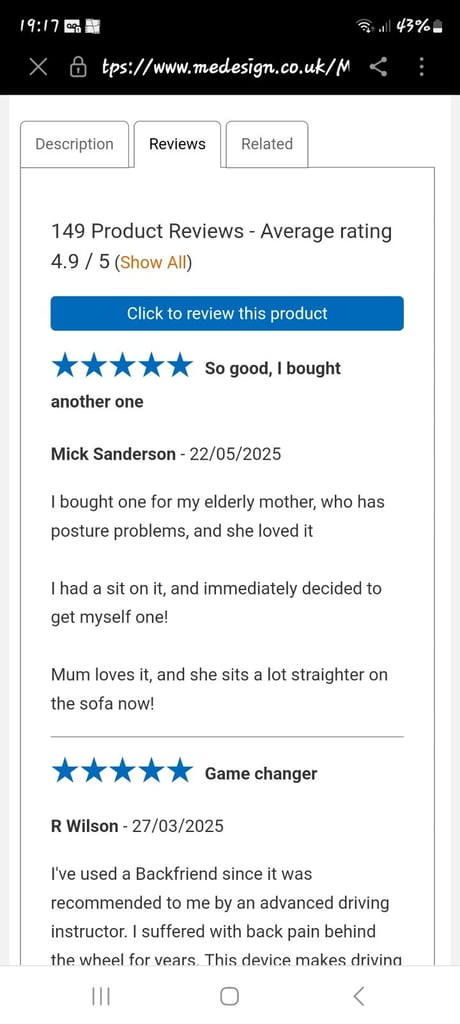
Task: Tap the padlock site security icon
Action: click(78, 67)
